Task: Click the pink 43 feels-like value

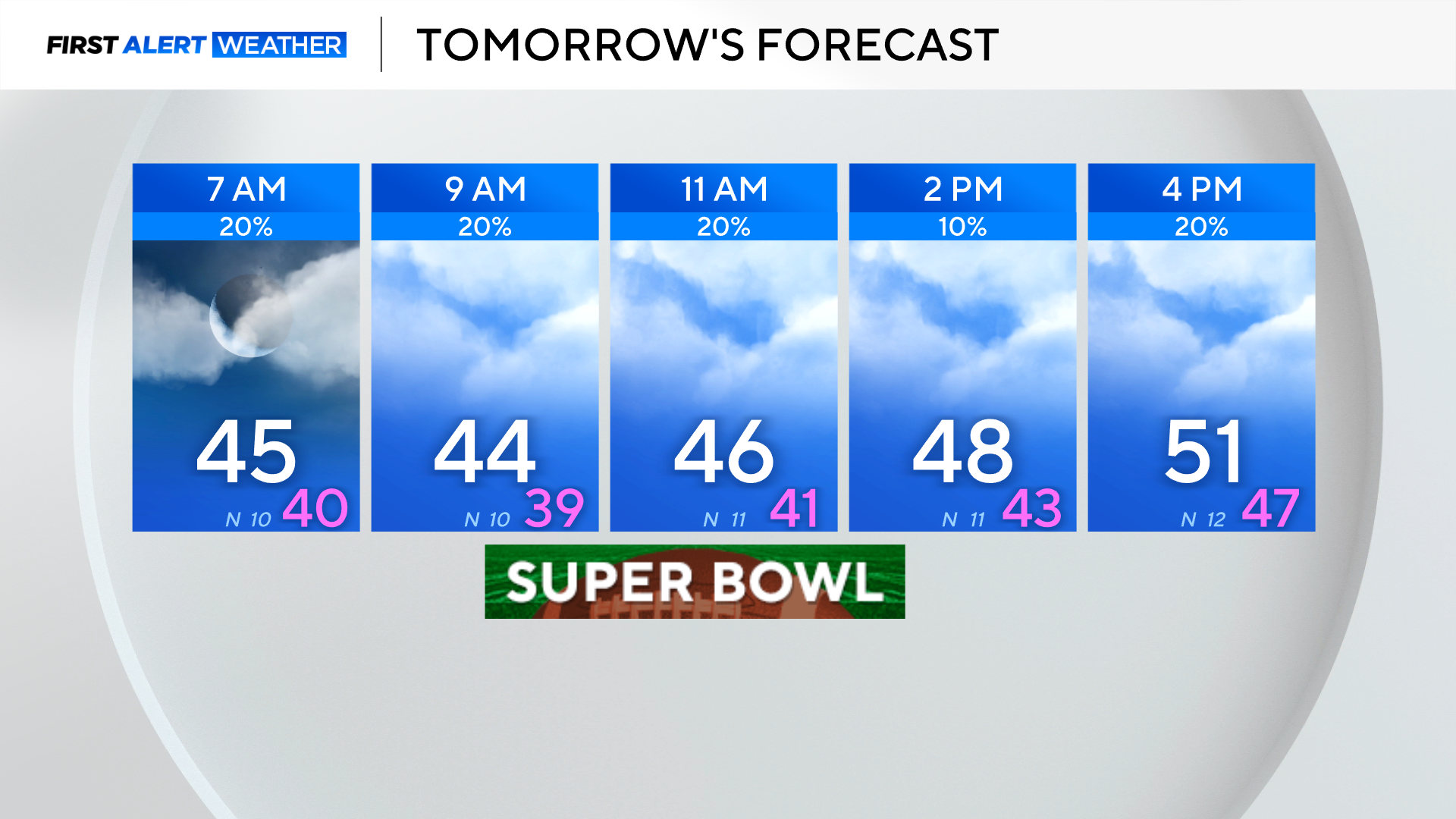Action: coord(1032,508)
